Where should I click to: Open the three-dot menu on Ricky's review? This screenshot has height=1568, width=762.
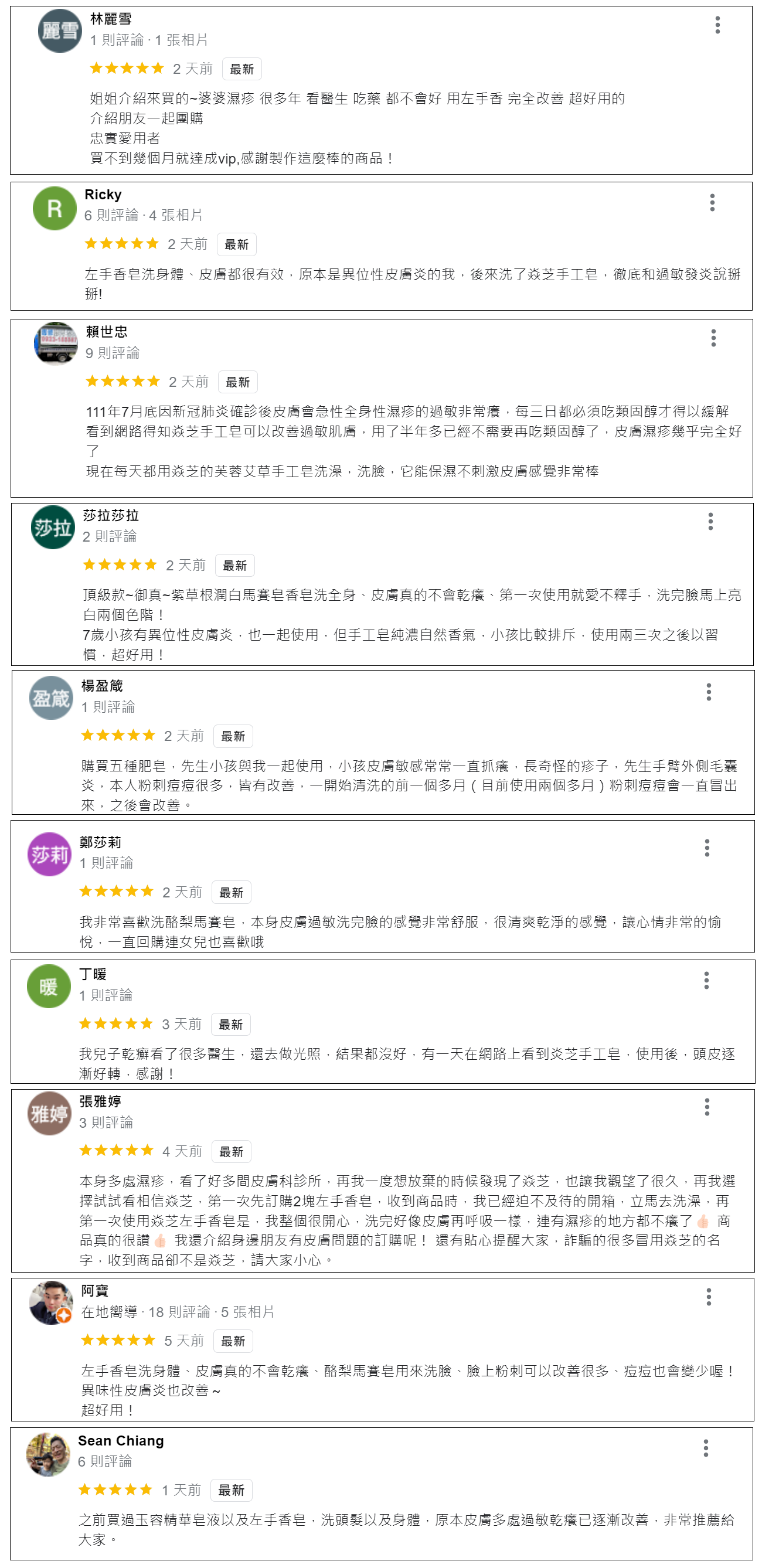(712, 202)
